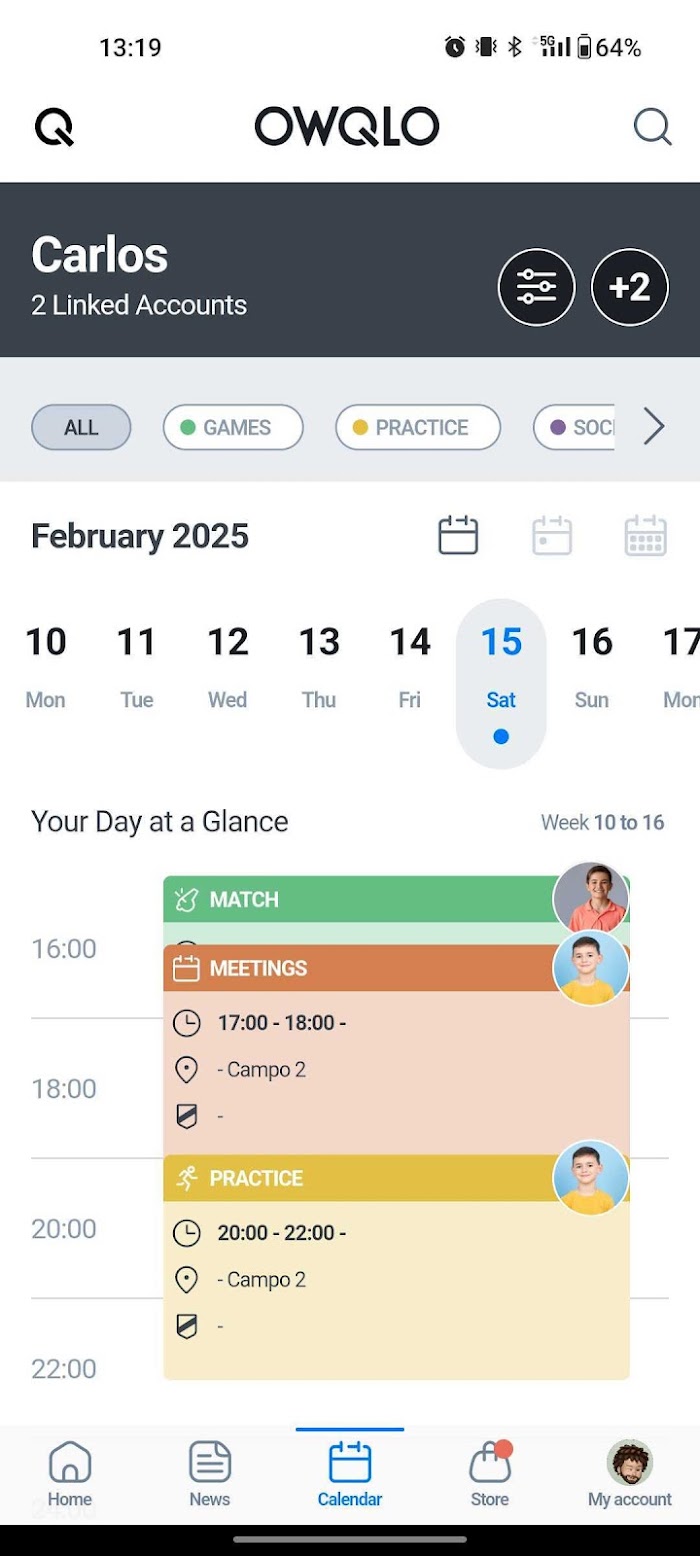Open the News tab
Image resolution: width=700 pixels, height=1556 pixels.
point(210,1473)
